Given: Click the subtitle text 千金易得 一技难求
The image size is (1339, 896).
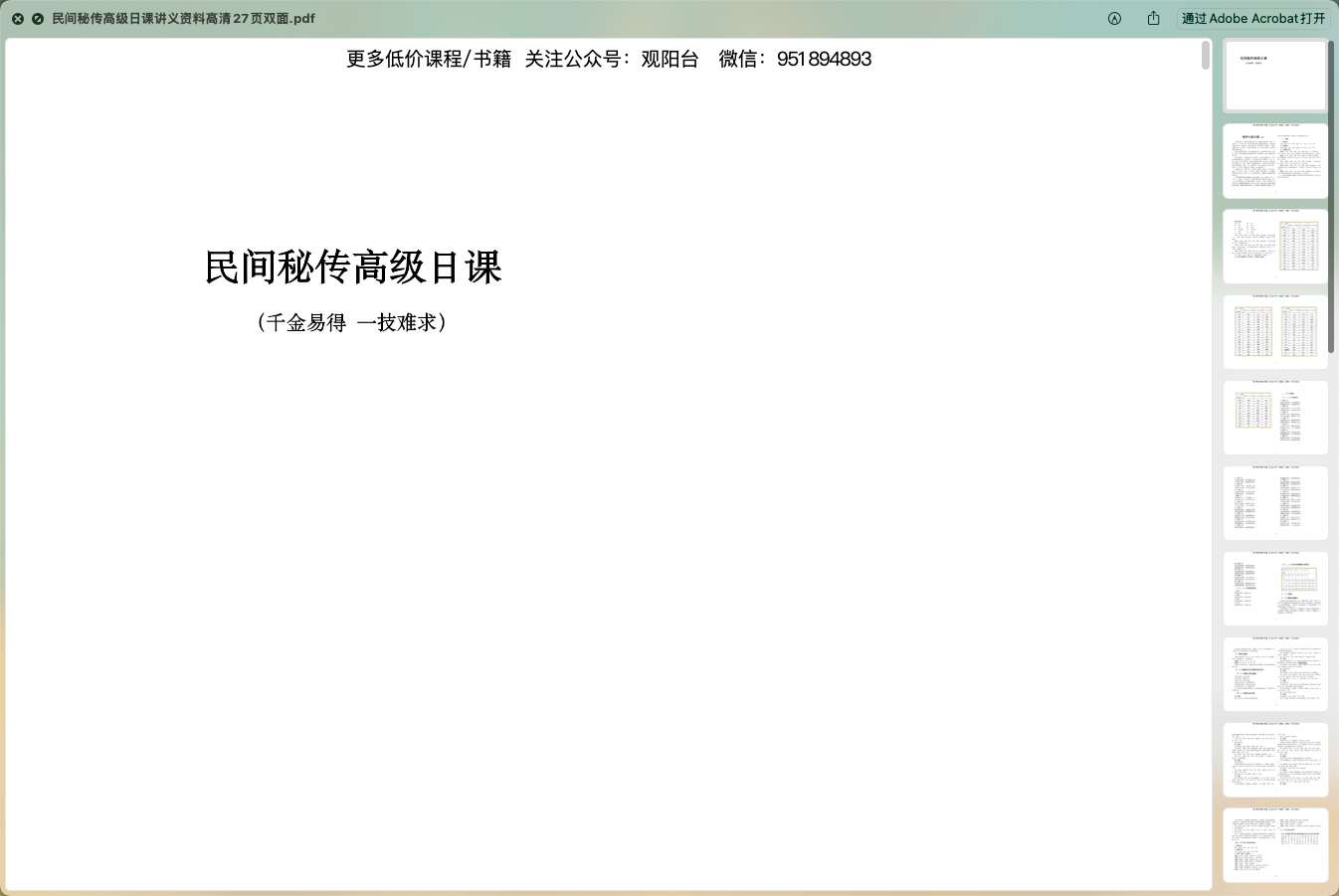Looking at the screenshot, I should pos(351,322).
